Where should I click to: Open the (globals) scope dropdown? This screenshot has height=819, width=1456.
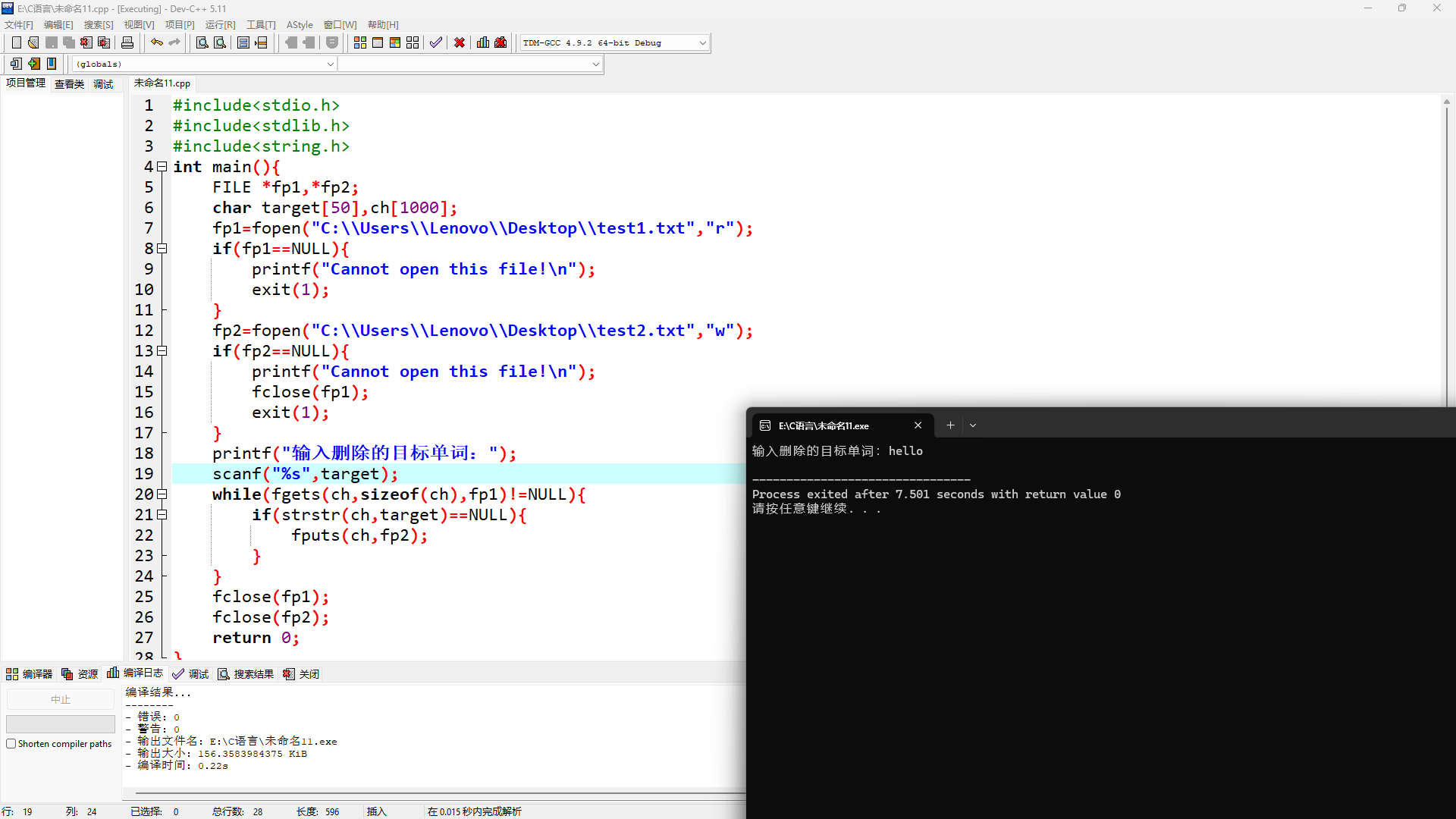tap(330, 64)
